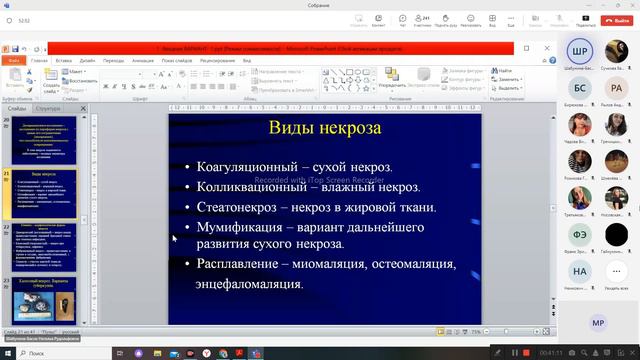Open the Change case (Aa) dropdown

pos(164,87)
